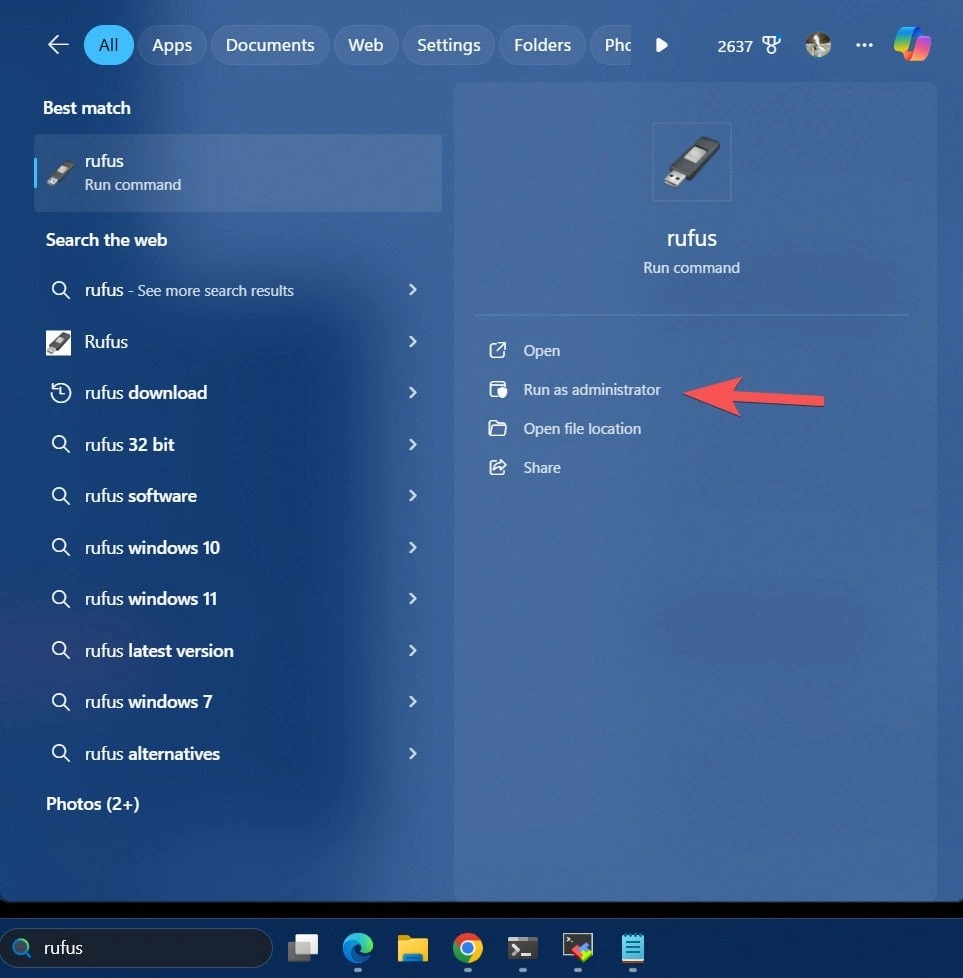Switch to the Folders filter tab
963x978 pixels.
542,45
